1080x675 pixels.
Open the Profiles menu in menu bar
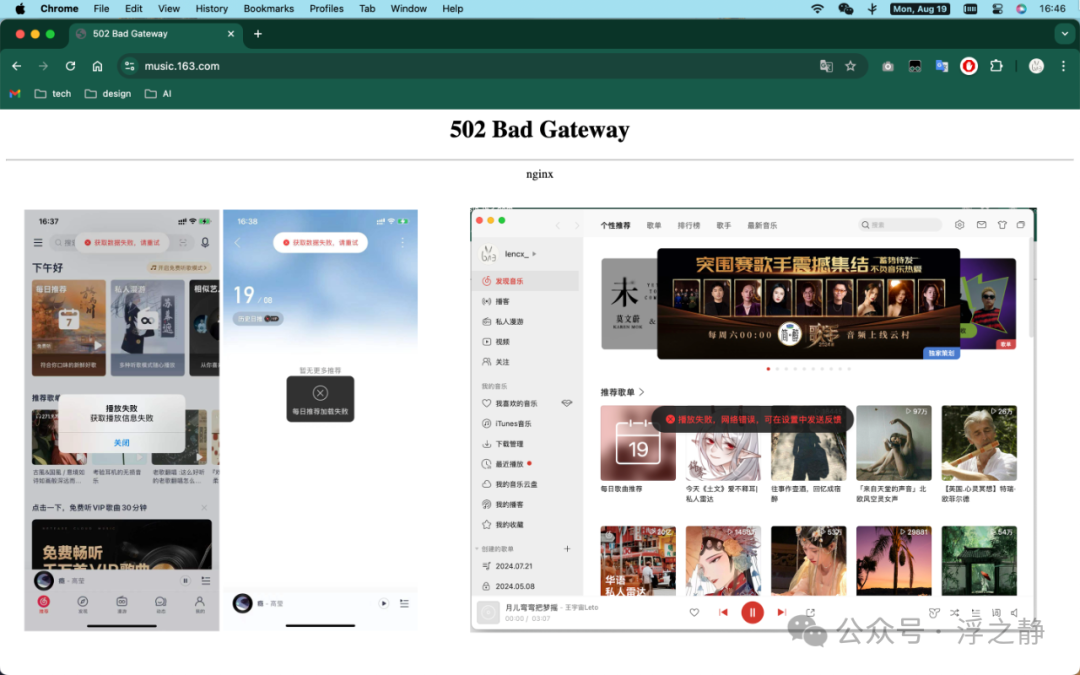pos(326,8)
